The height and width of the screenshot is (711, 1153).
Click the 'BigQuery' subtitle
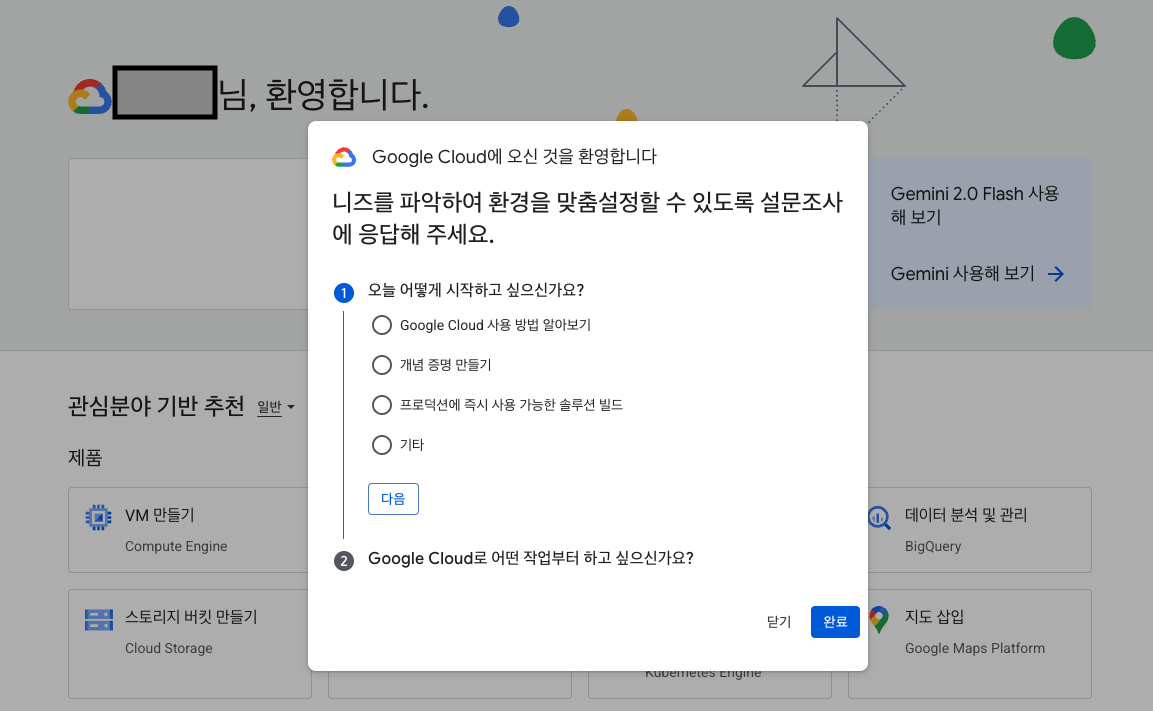933,546
